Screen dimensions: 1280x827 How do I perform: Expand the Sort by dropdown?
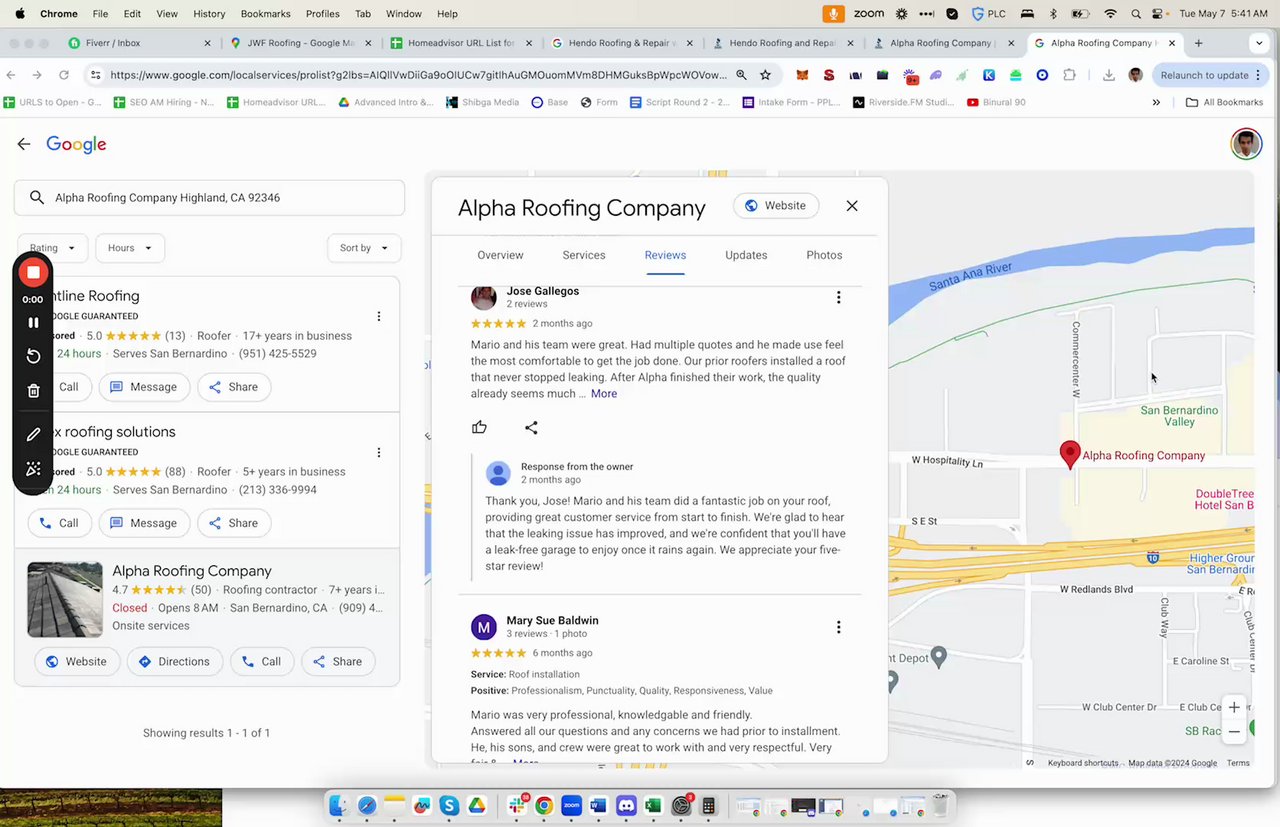tap(364, 248)
